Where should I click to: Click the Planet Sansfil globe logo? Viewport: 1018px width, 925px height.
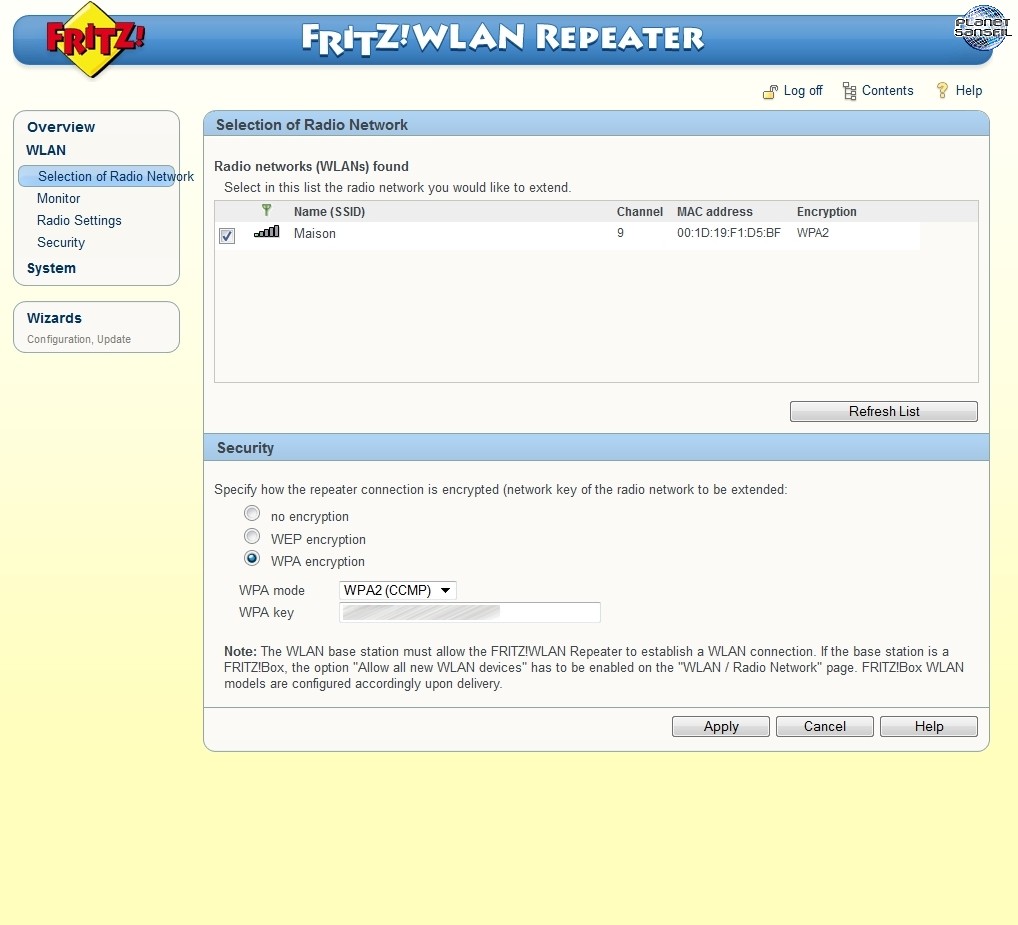click(x=982, y=28)
